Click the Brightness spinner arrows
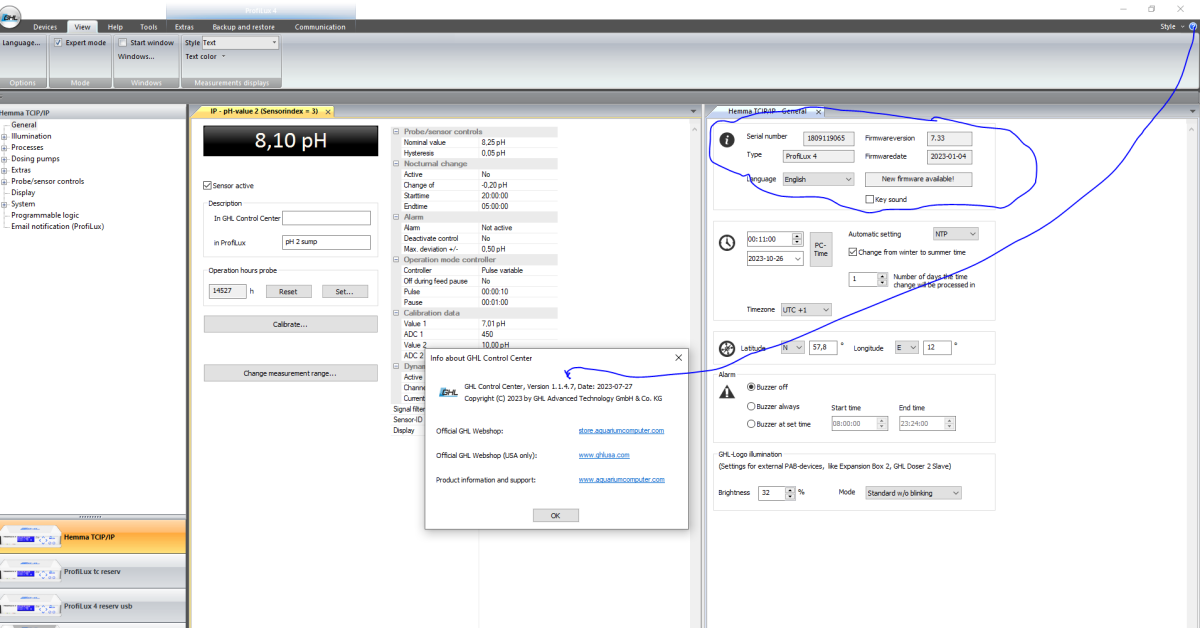Viewport: 1200px width, 628px height. (x=790, y=493)
